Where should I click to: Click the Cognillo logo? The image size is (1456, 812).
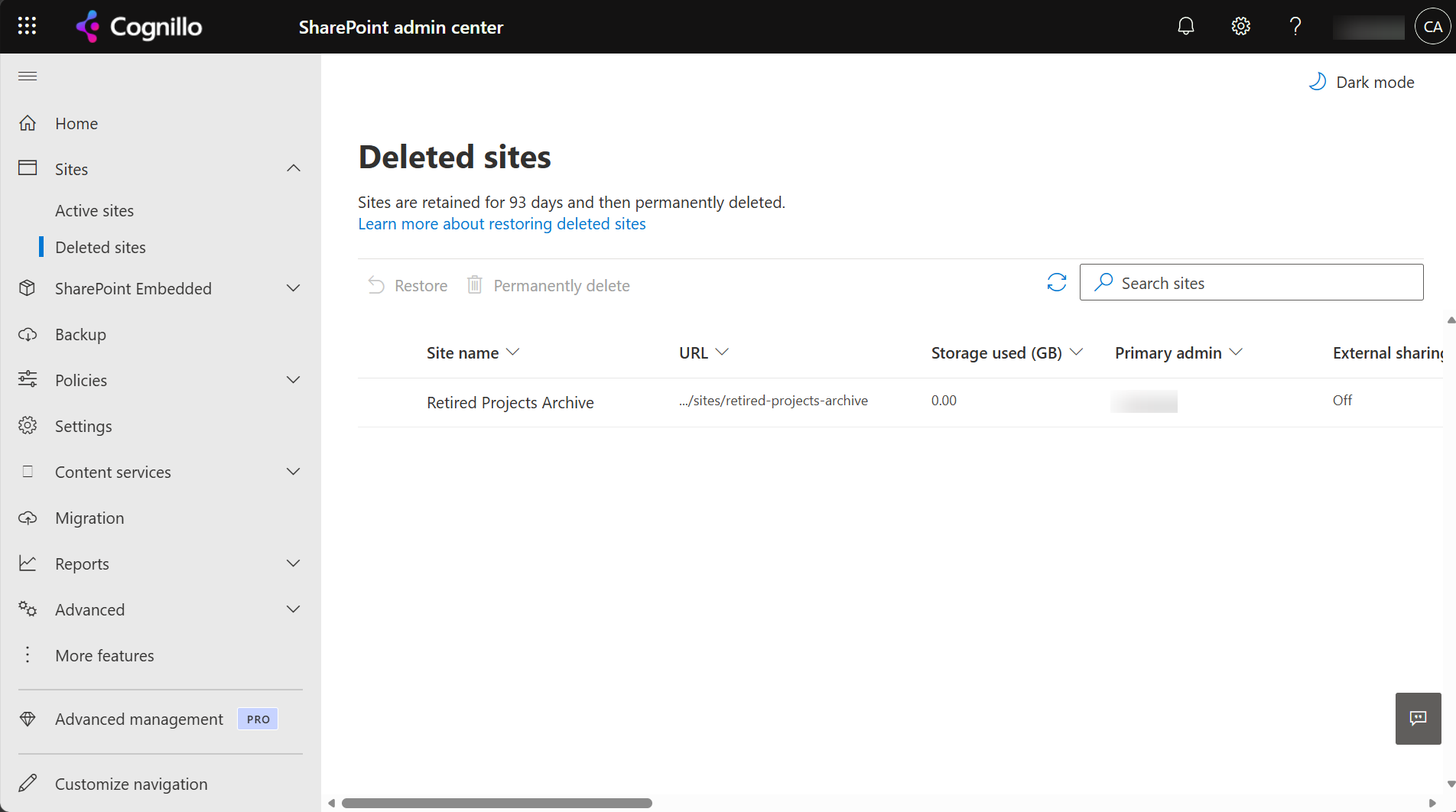[x=139, y=27]
